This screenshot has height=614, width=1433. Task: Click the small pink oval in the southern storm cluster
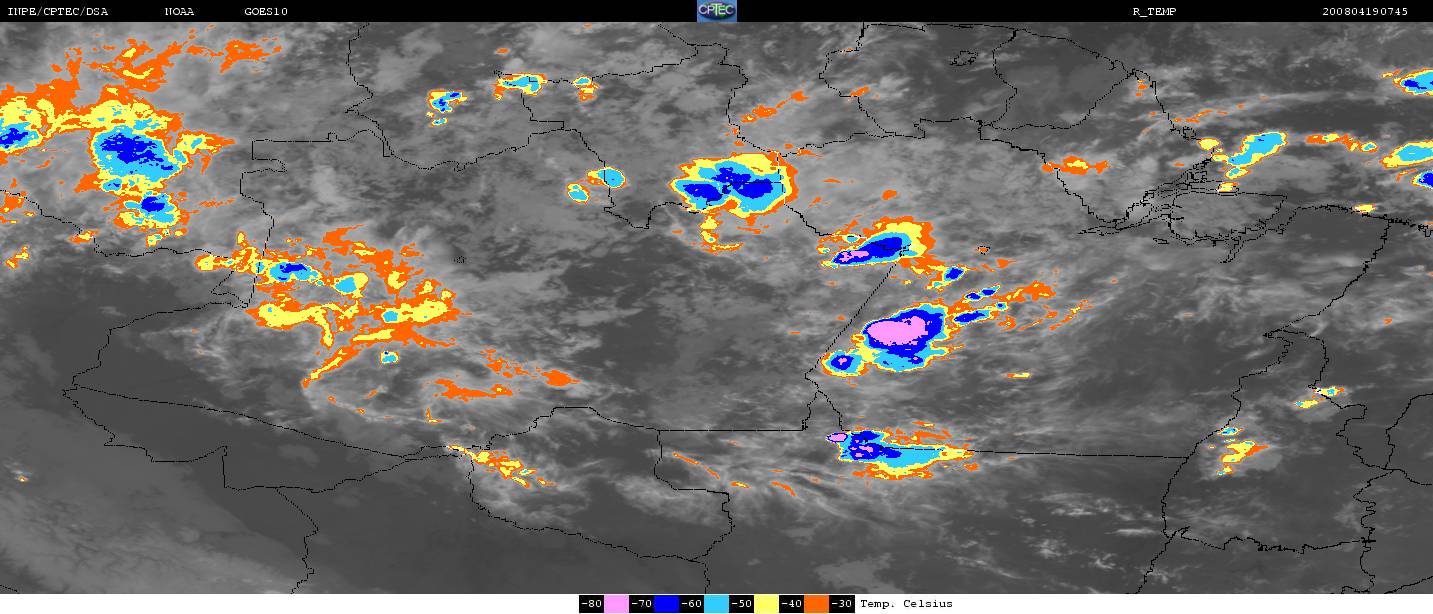pos(837,437)
